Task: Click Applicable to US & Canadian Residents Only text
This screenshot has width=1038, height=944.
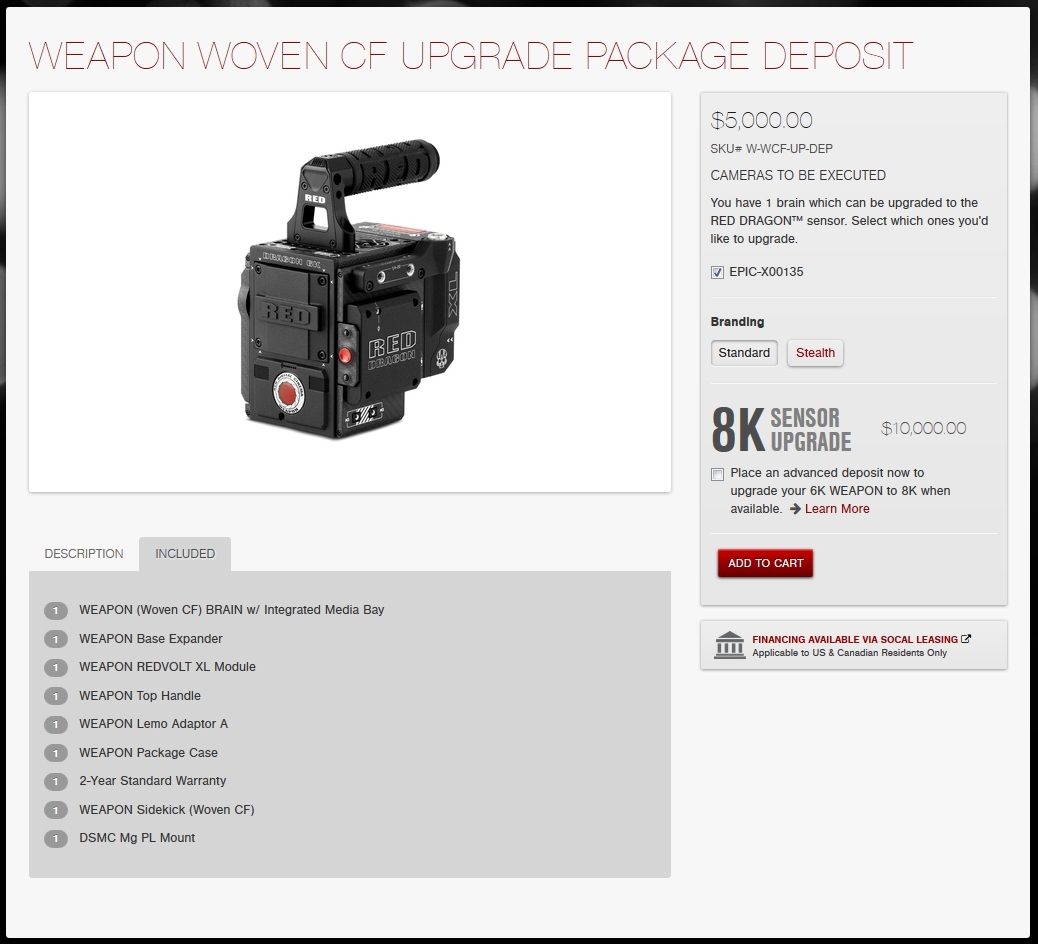Action: 849,653
